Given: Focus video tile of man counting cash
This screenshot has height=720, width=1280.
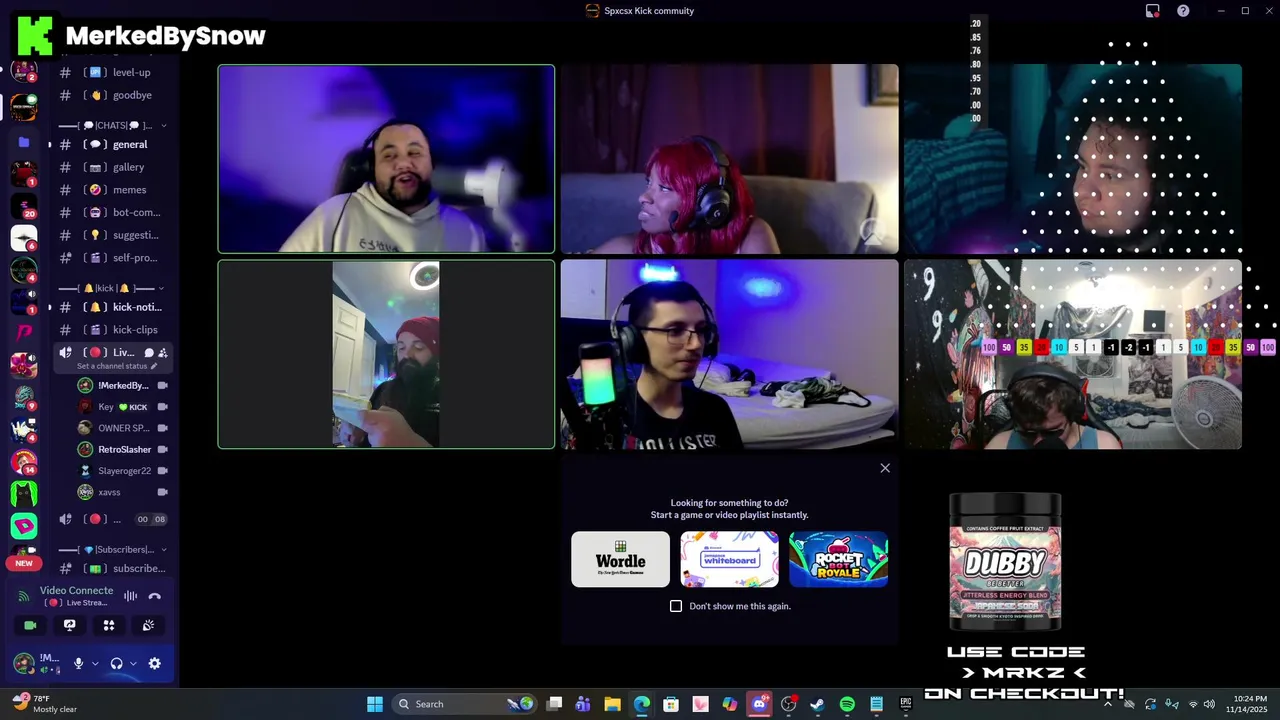Looking at the screenshot, I should [x=386, y=354].
